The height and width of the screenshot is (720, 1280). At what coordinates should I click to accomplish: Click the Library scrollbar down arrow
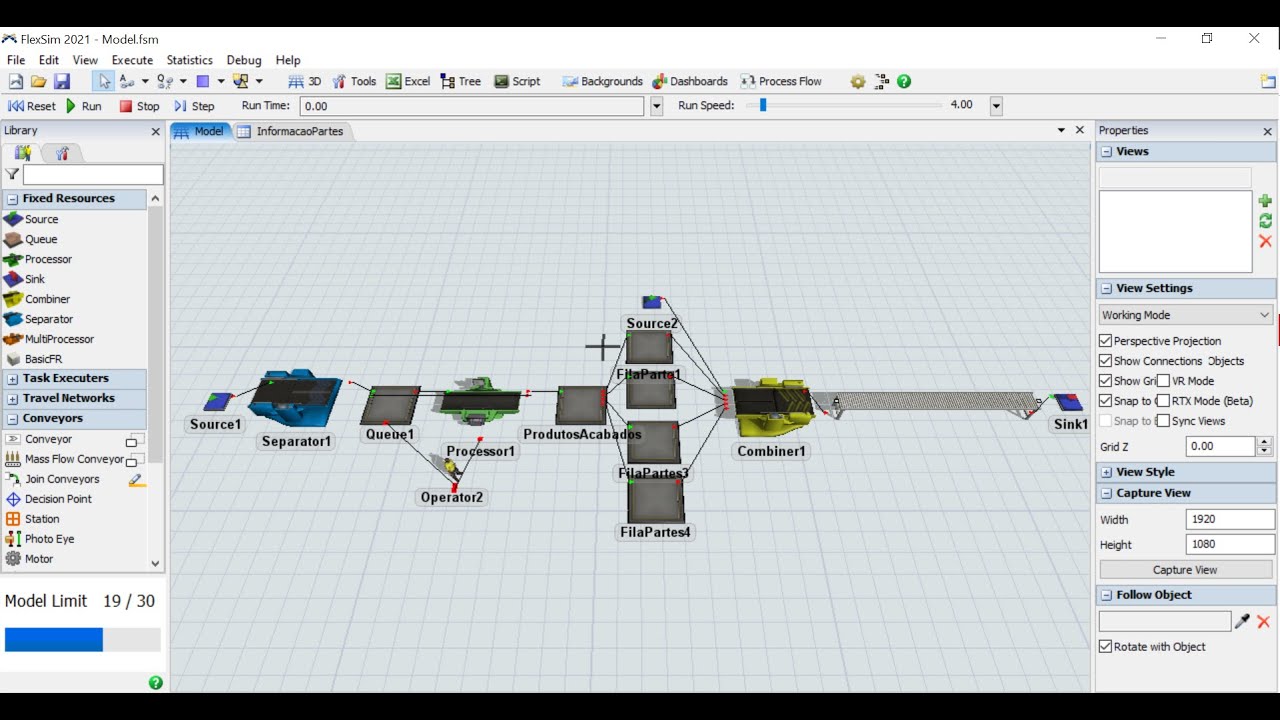[155, 563]
